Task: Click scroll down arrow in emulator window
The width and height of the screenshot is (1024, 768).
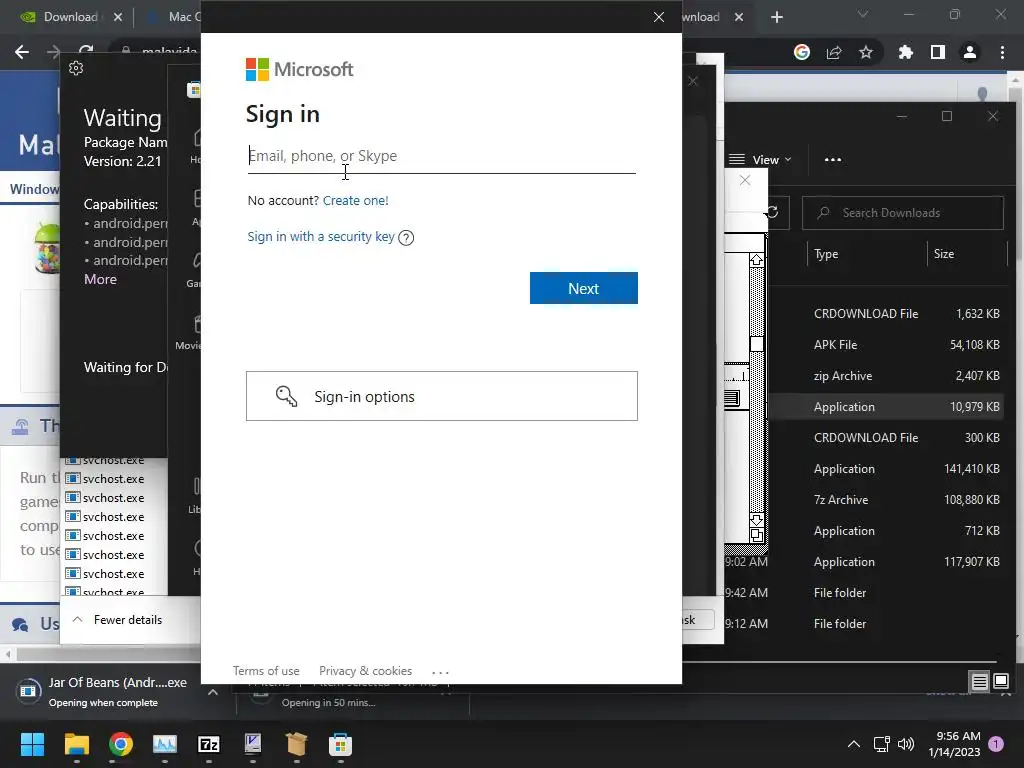Action: (756, 520)
